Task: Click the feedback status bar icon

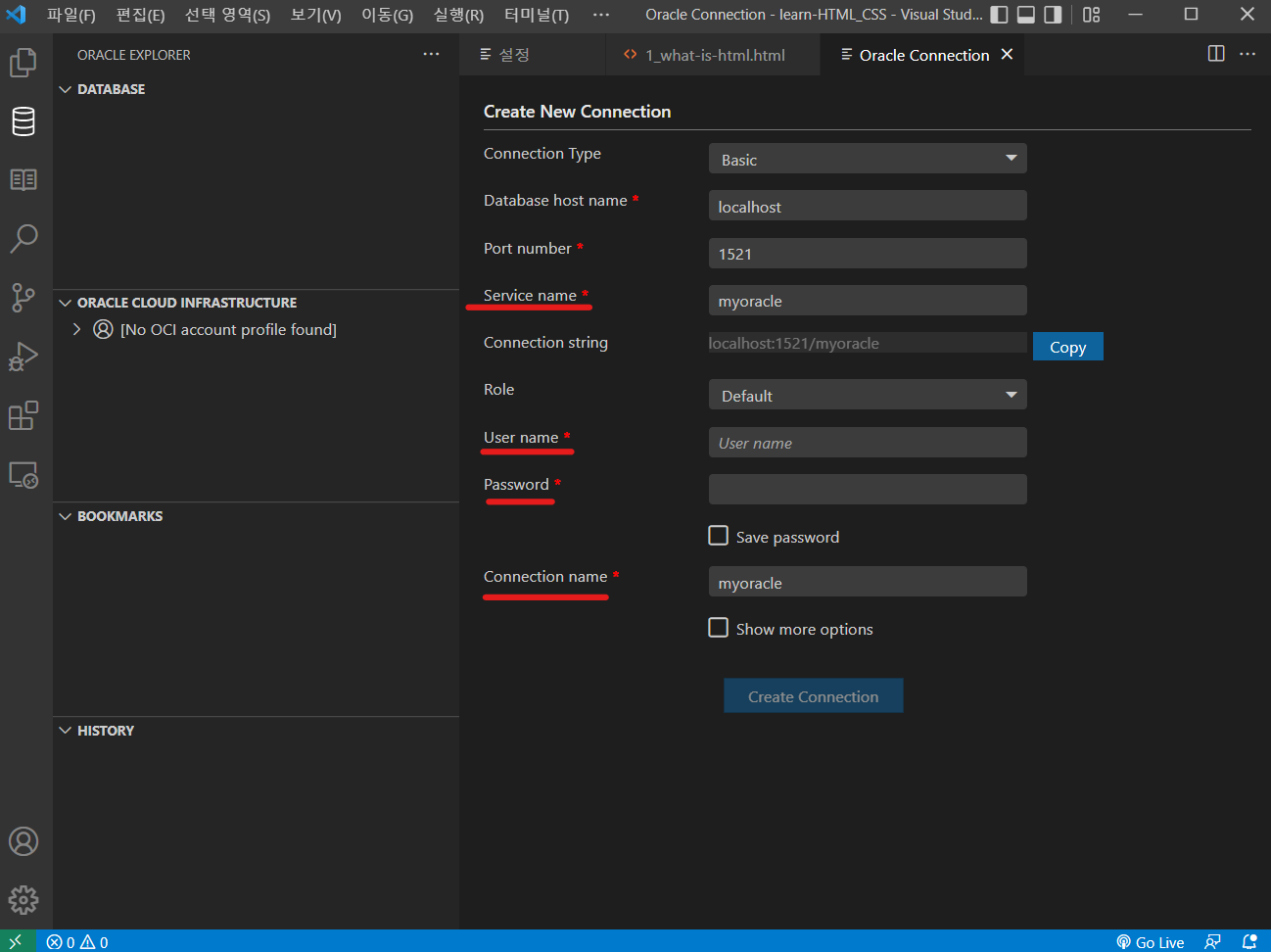Action: click(1212, 942)
